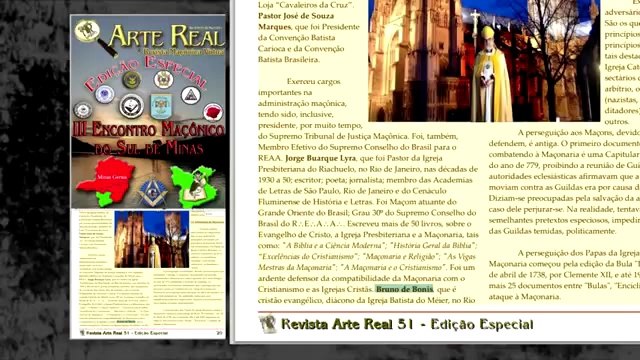640x360 pixels.
Task: Click the text Supremo Tribunal de Justiça Maçônica
Action: (338, 136)
